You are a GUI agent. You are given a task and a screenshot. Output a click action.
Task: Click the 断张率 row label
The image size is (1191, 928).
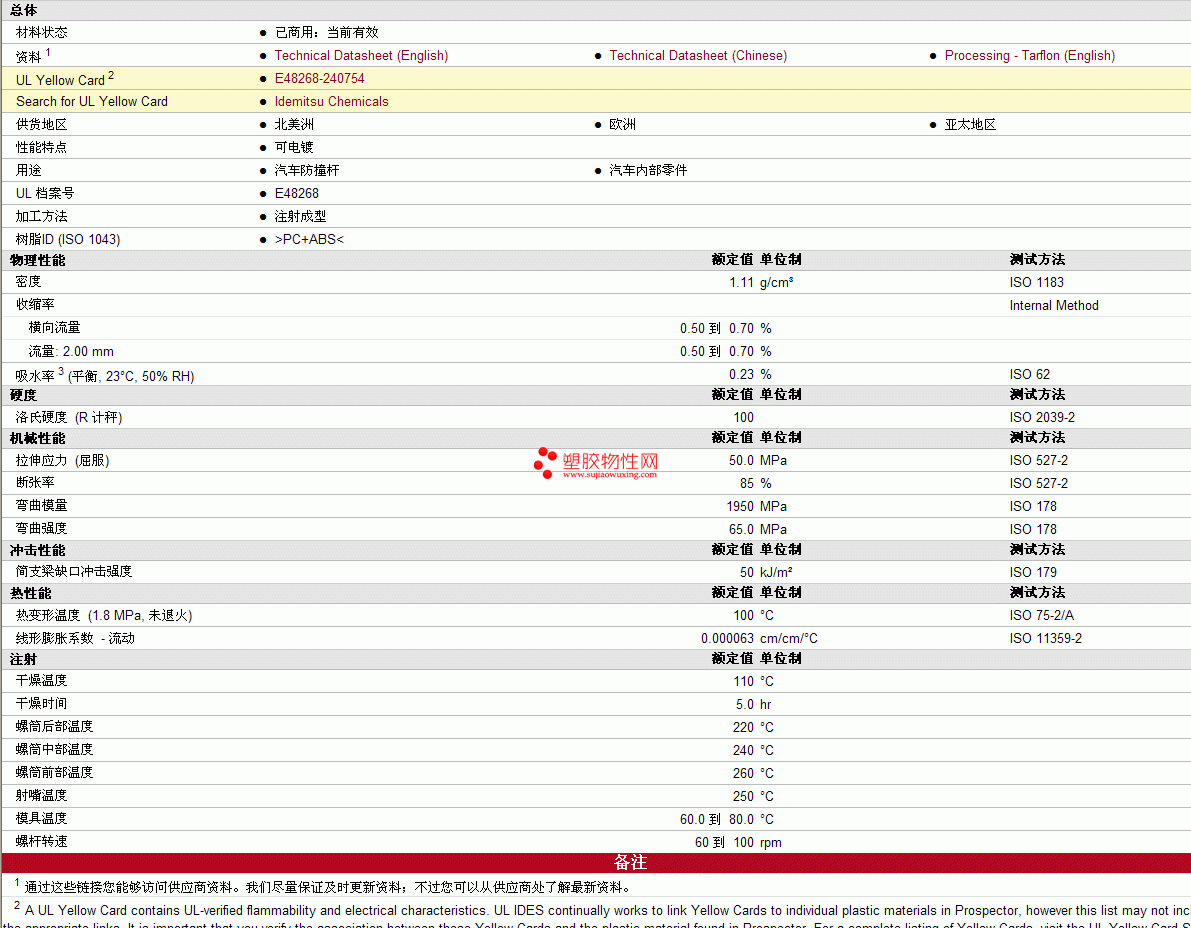(35, 482)
